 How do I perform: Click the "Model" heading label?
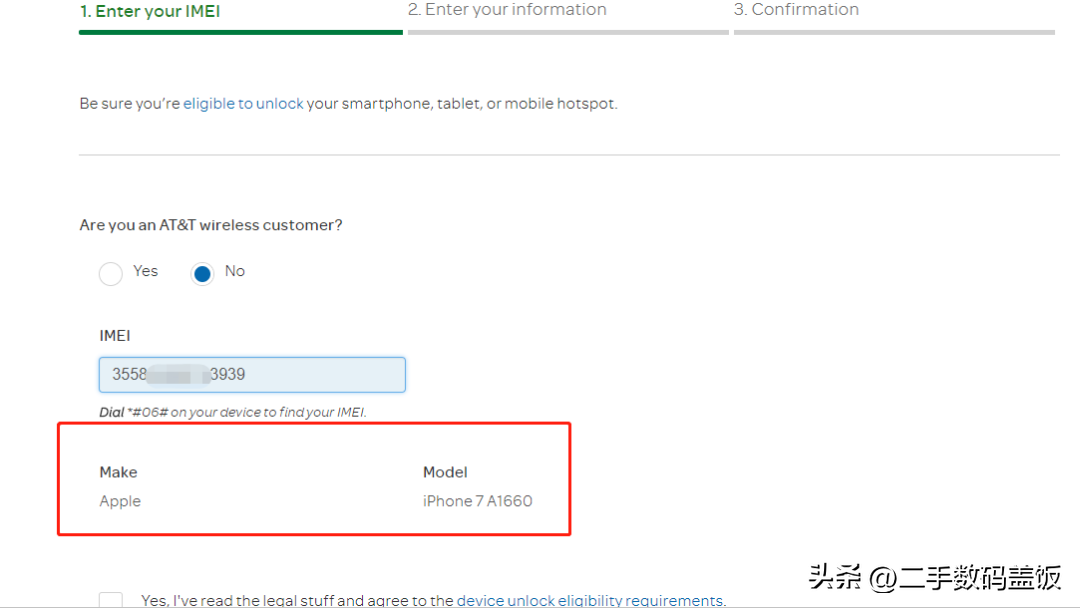tap(445, 472)
